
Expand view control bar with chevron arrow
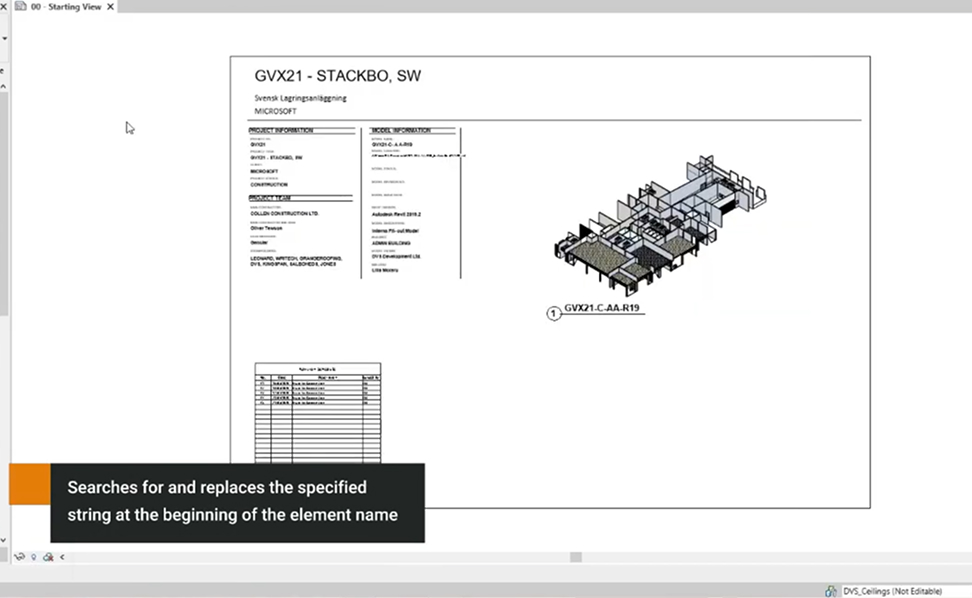pyautogui.click(x=62, y=557)
